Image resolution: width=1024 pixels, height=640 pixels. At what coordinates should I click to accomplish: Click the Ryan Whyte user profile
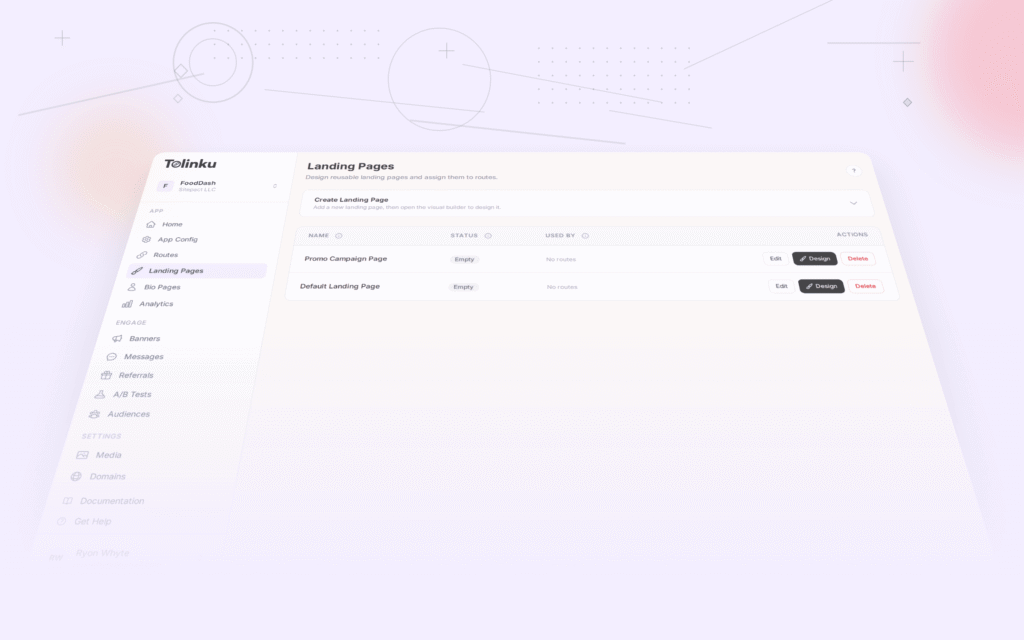pos(103,553)
